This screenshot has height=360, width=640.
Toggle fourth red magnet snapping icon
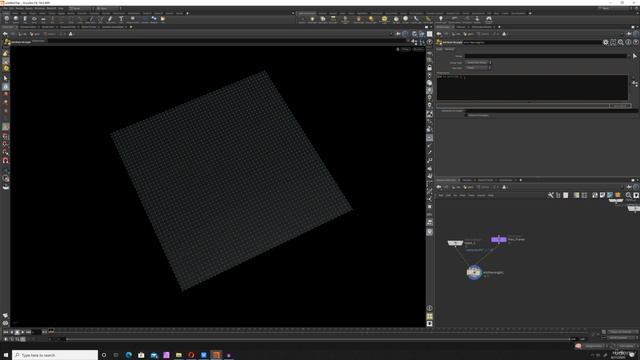(6, 160)
